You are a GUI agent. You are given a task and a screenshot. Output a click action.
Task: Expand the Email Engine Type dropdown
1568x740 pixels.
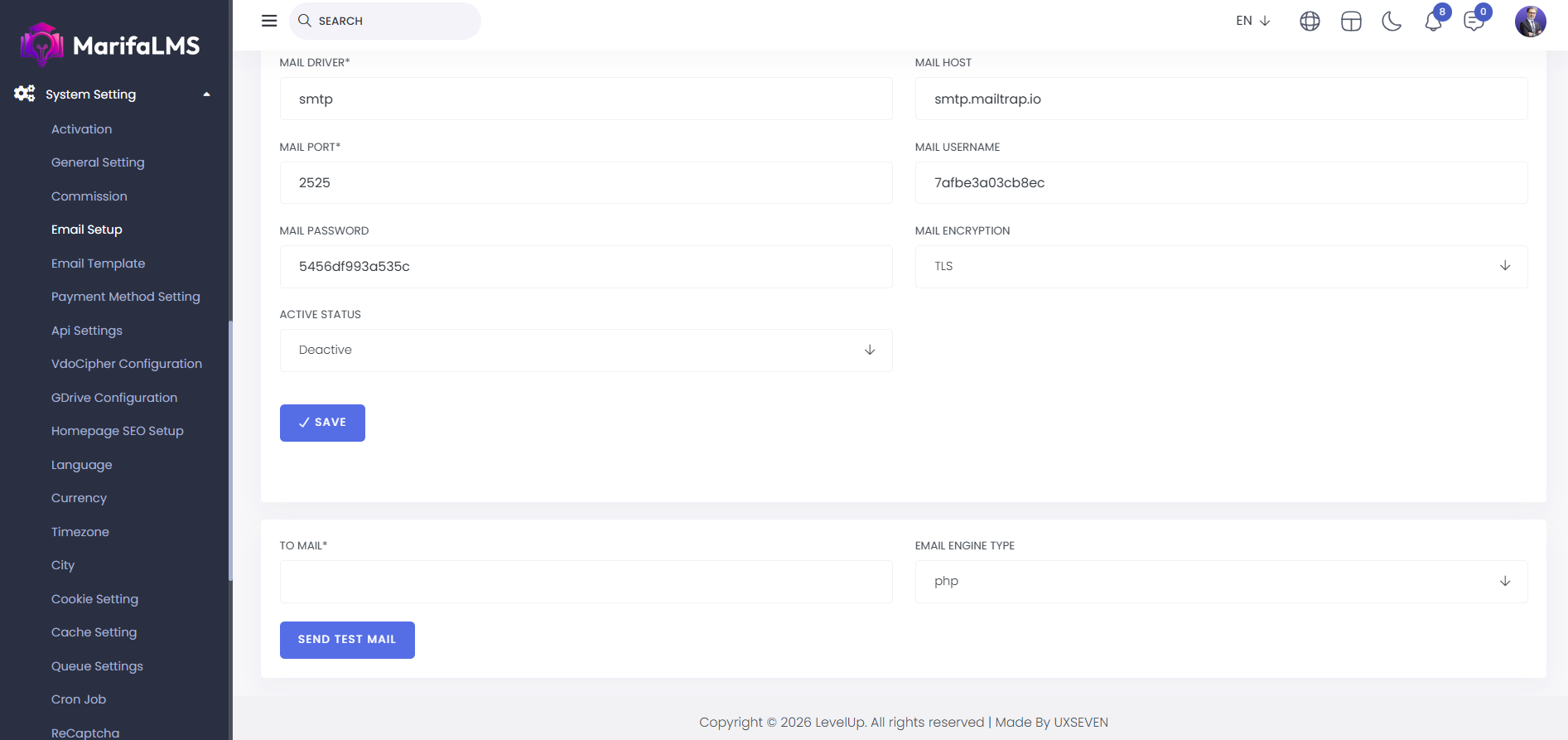(x=1221, y=581)
